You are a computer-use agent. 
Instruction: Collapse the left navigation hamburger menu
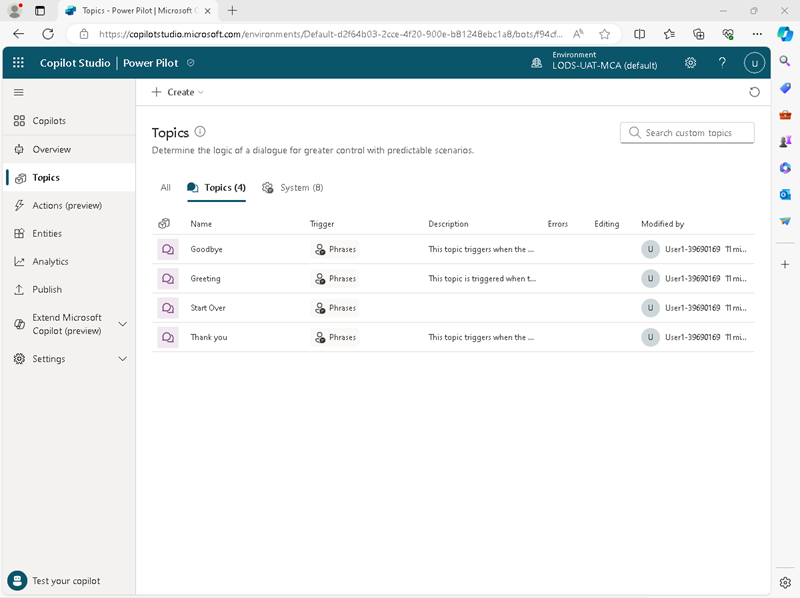19,92
